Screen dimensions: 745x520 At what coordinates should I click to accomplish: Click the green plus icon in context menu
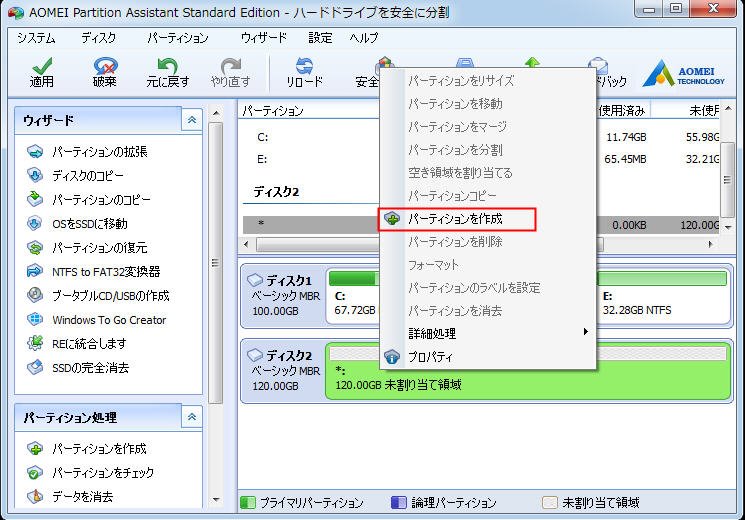pos(392,219)
